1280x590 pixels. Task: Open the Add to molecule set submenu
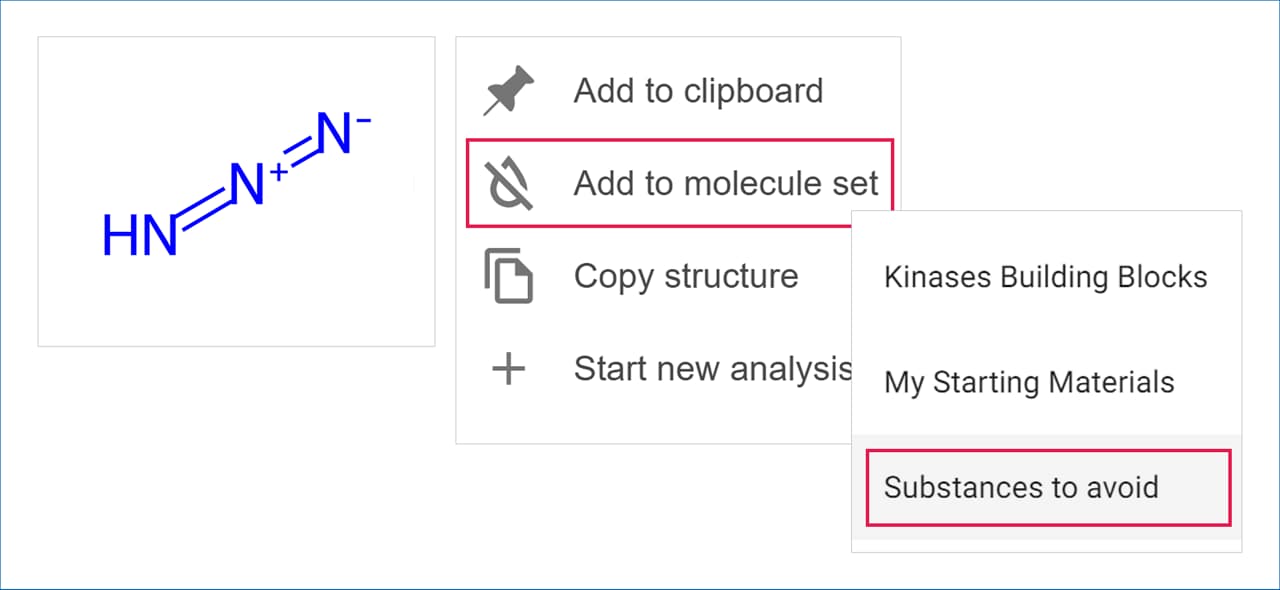click(725, 183)
